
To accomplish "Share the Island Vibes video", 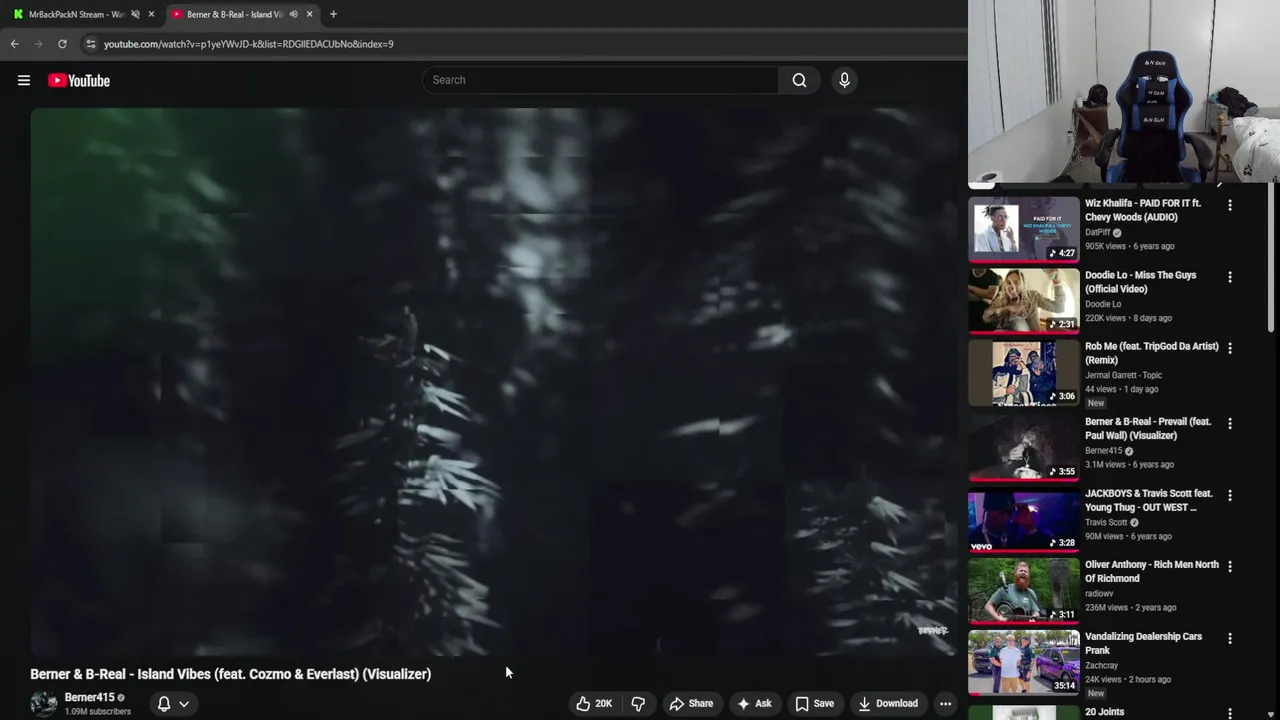I will coord(691,704).
